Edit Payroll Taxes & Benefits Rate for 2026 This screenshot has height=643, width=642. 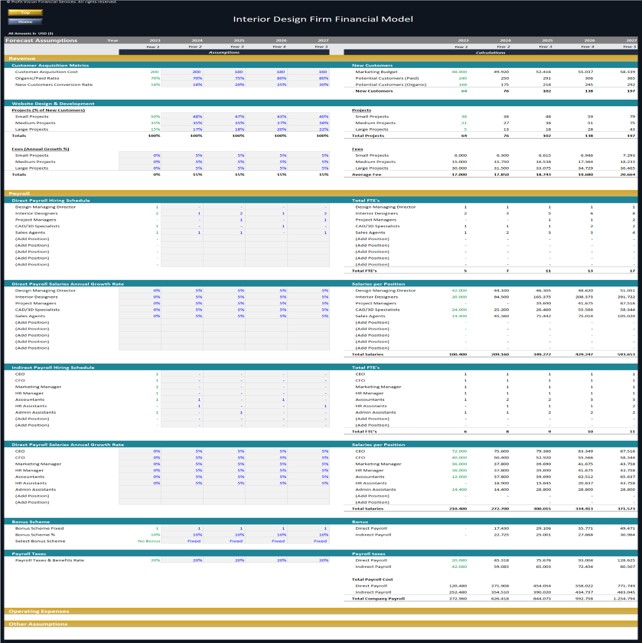(x=266, y=560)
